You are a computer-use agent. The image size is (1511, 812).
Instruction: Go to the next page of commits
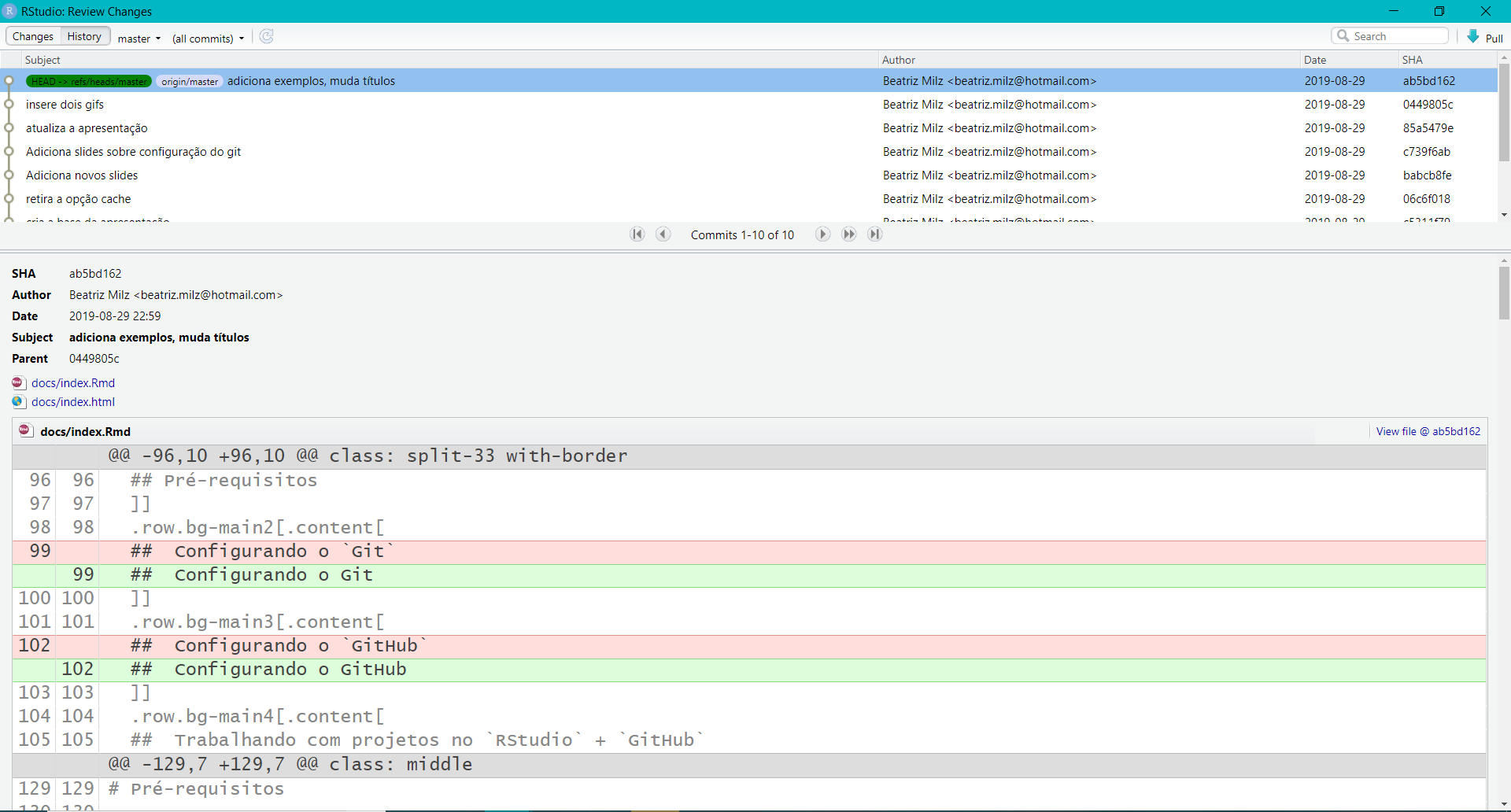822,234
